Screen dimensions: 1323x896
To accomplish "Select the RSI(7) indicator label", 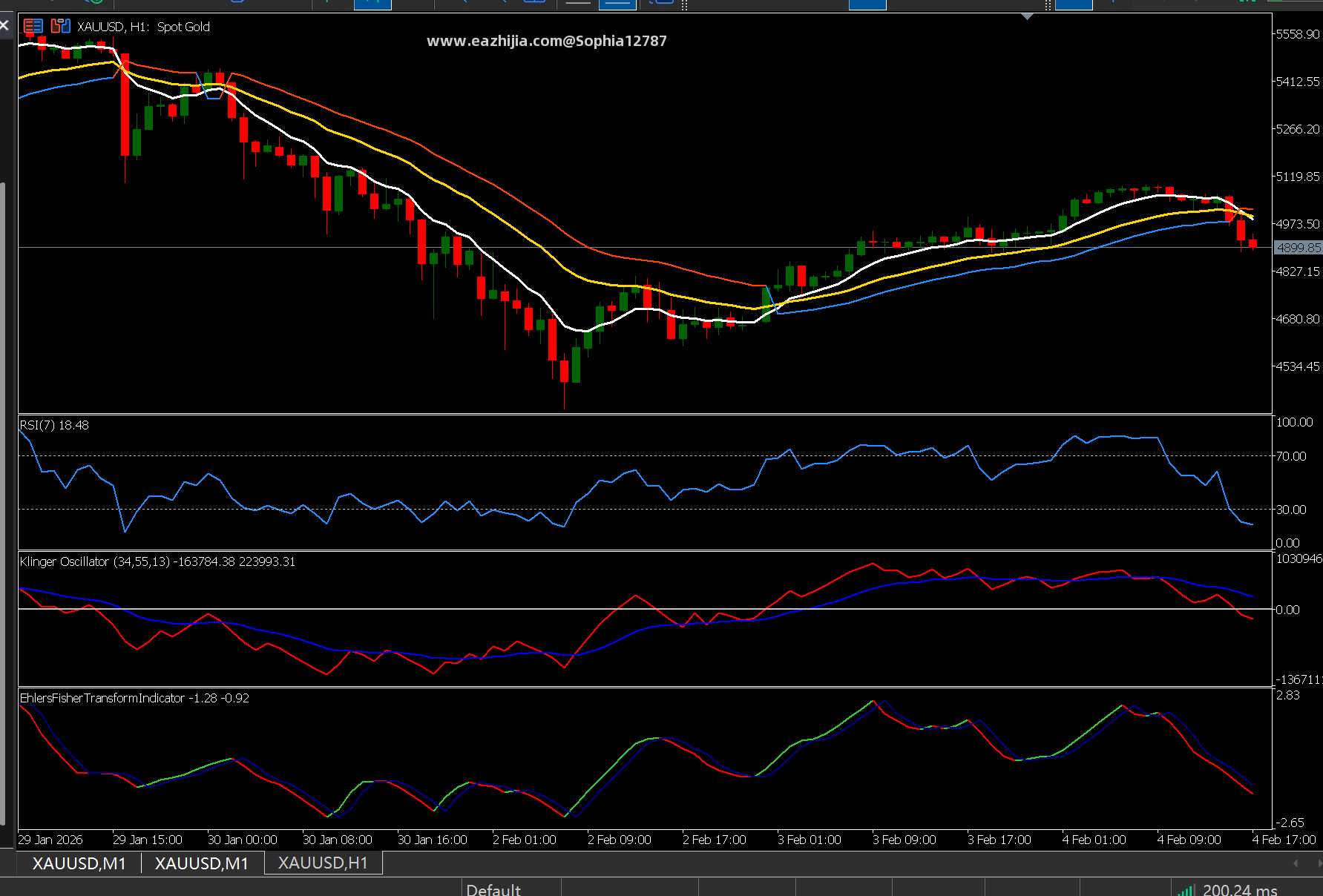I will click(x=54, y=425).
